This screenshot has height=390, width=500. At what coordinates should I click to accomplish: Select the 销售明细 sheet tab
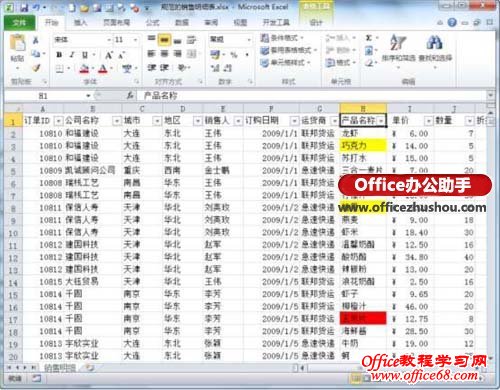[60, 368]
